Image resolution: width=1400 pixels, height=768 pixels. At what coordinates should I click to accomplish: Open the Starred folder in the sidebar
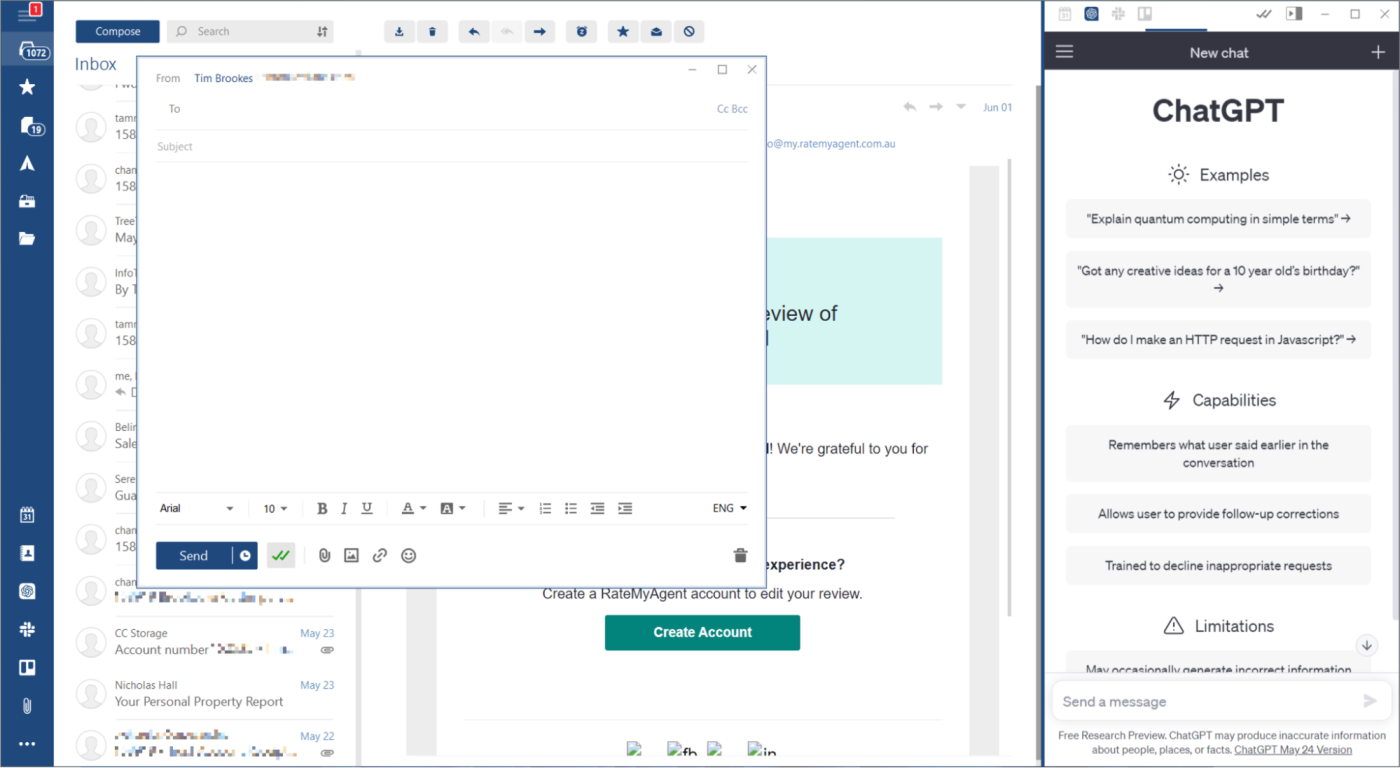pos(27,87)
